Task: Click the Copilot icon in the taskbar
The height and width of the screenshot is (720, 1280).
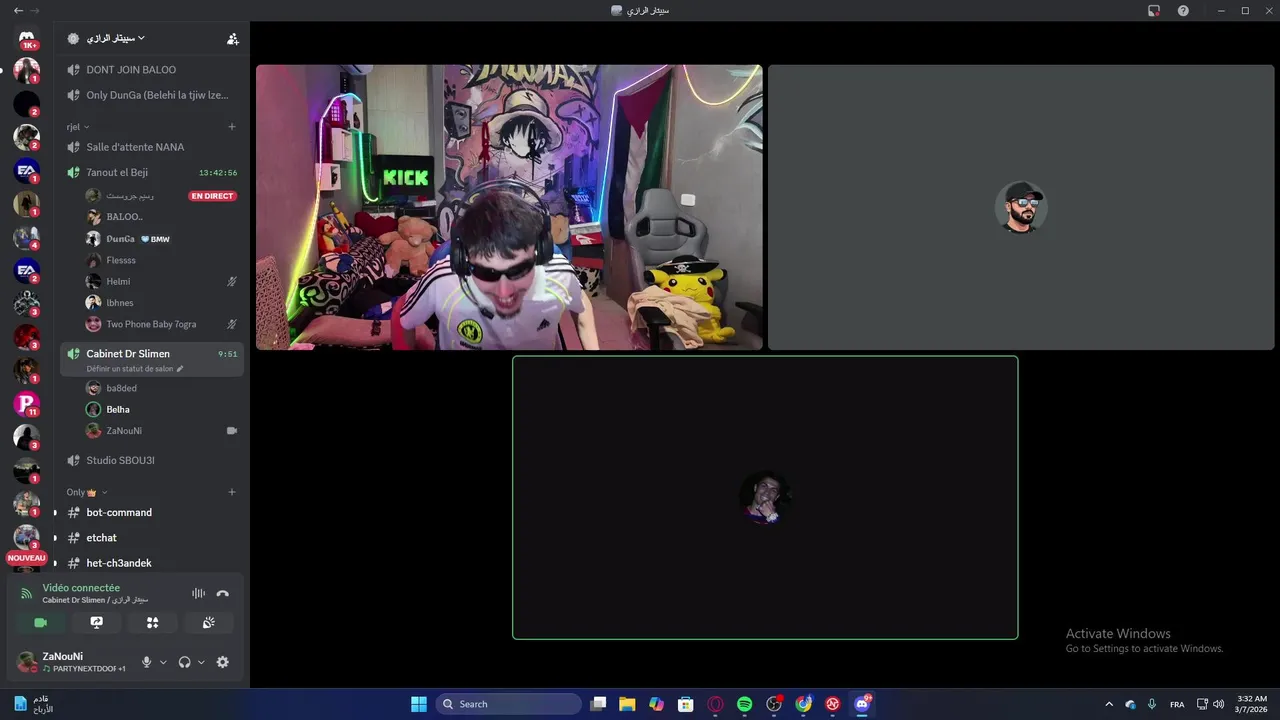Action: [656, 704]
